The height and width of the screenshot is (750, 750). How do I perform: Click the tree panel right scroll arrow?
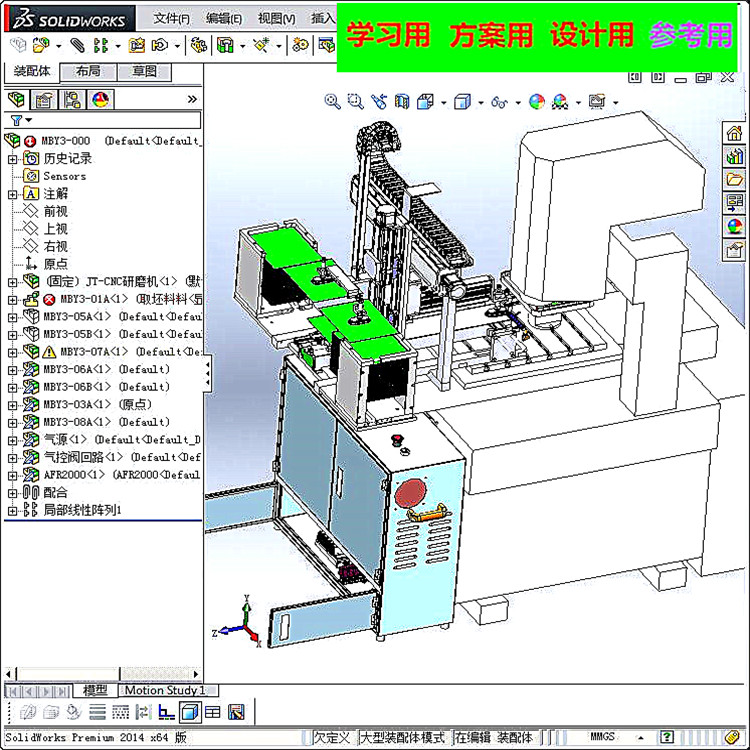click(x=195, y=674)
